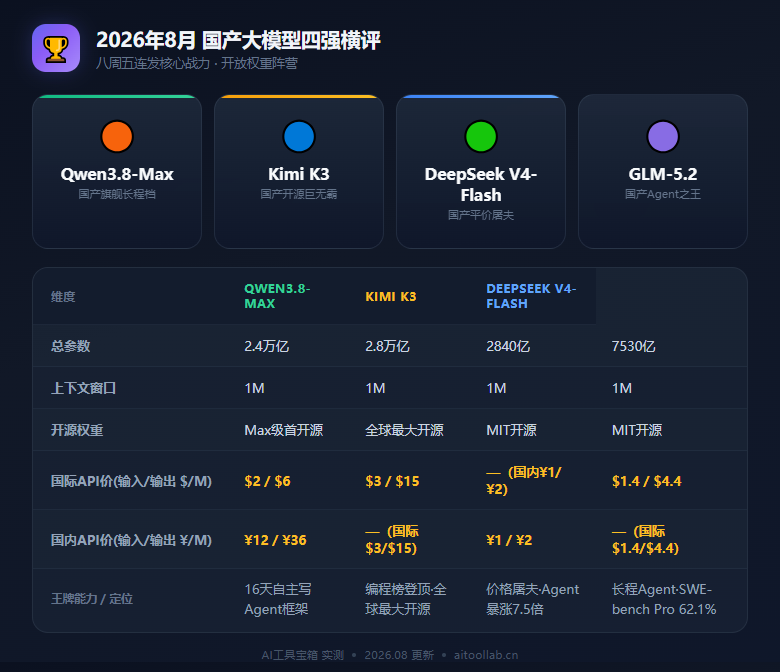Click the 王牌能力 / 定位 row label

(x=92, y=599)
